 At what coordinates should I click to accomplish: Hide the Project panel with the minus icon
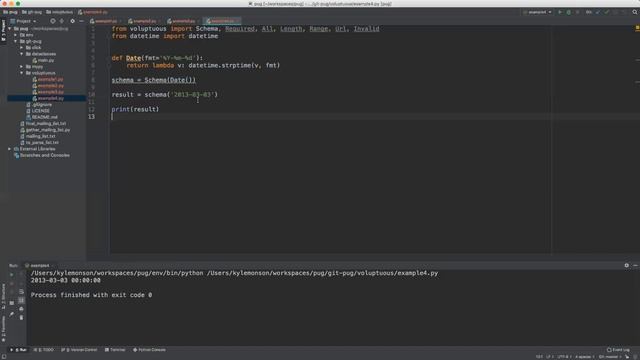81,21
